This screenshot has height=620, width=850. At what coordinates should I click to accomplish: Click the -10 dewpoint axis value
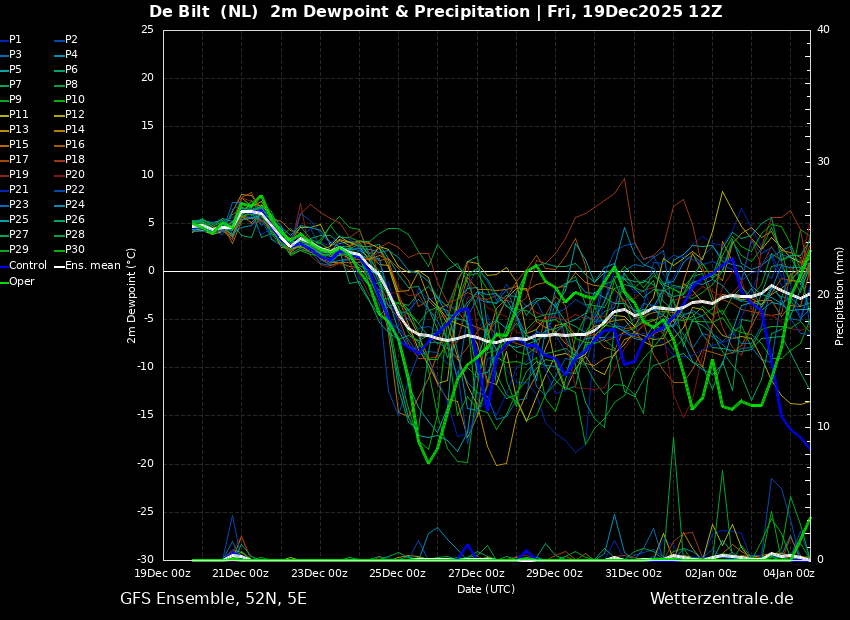tap(145, 367)
